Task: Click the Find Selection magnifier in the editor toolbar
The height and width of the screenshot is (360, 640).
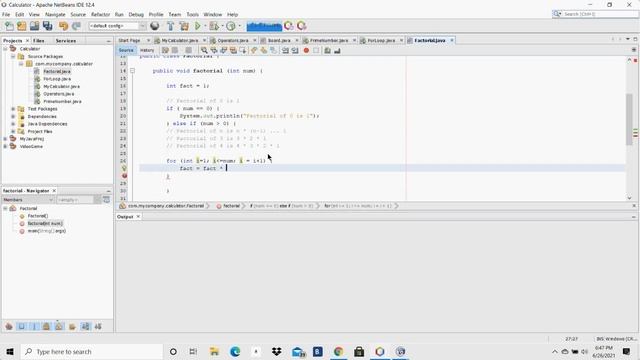Action: point(204,51)
